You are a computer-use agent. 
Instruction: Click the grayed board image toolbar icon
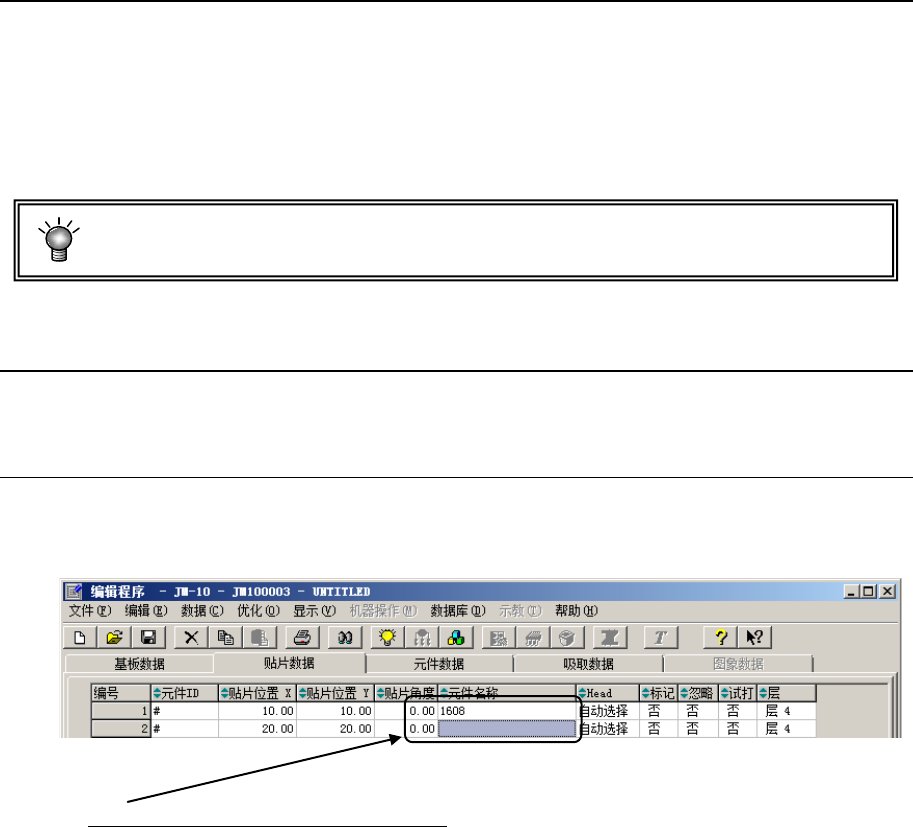coord(498,638)
